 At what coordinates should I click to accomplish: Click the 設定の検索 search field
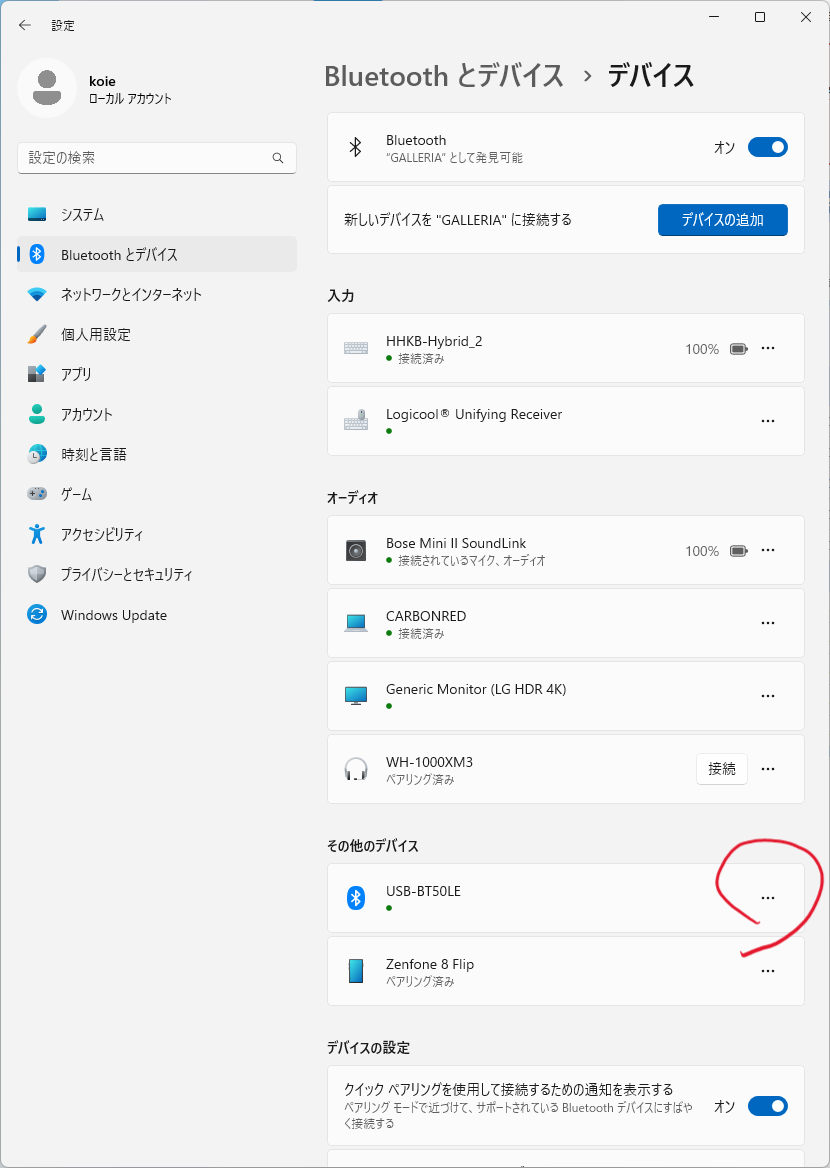tap(156, 158)
